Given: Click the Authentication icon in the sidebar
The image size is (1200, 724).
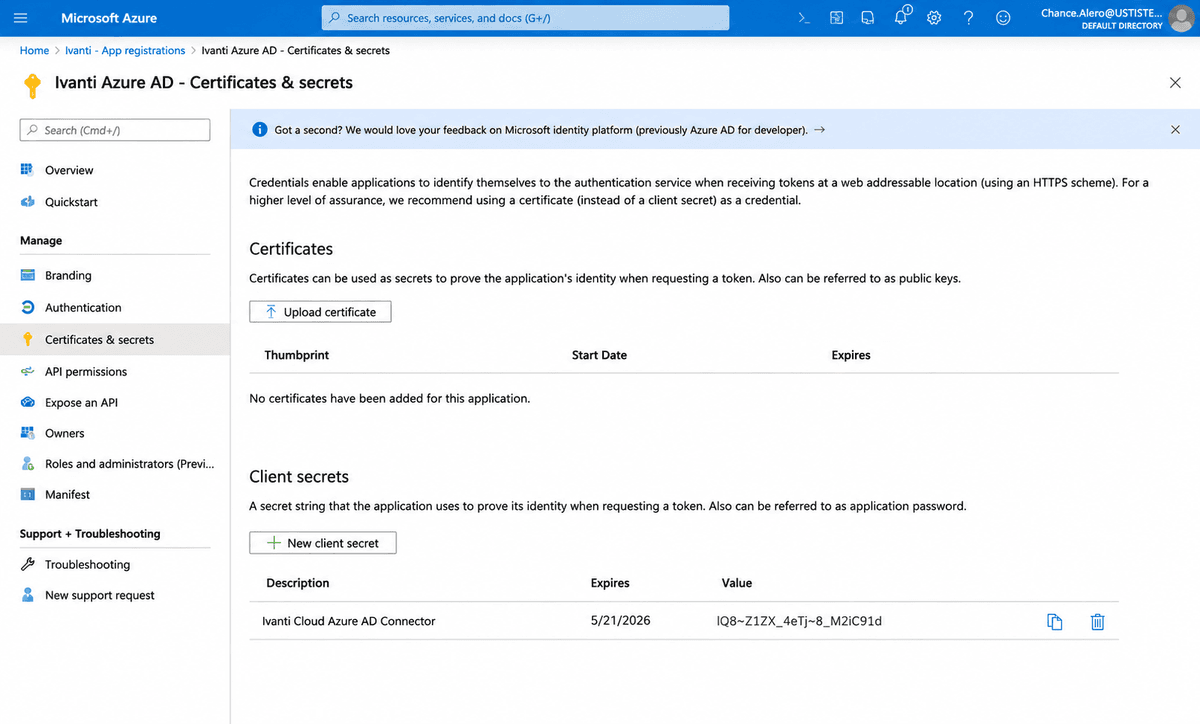Looking at the screenshot, I should click(x=28, y=307).
